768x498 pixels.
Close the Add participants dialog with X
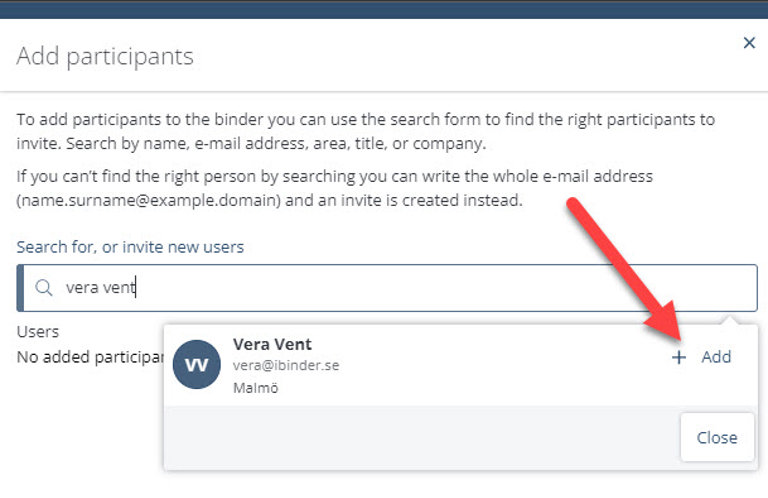click(x=749, y=43)
